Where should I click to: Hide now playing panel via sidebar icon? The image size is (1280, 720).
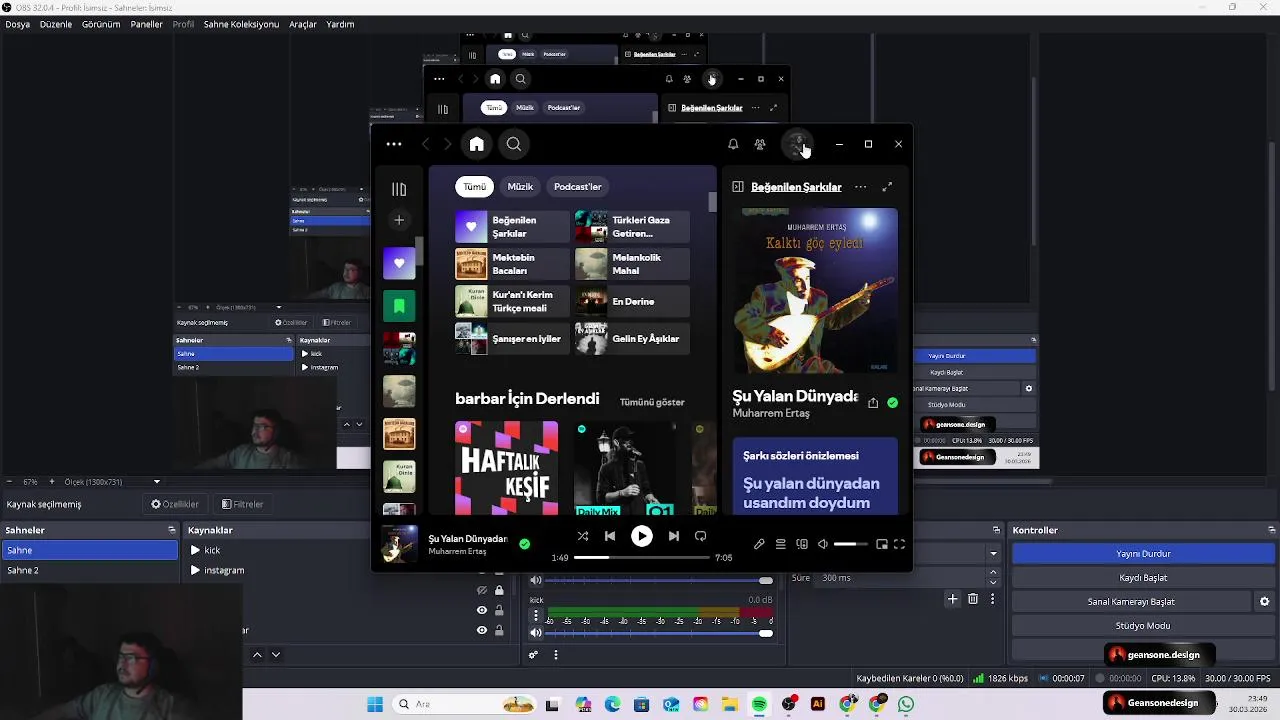coord(738,187)
